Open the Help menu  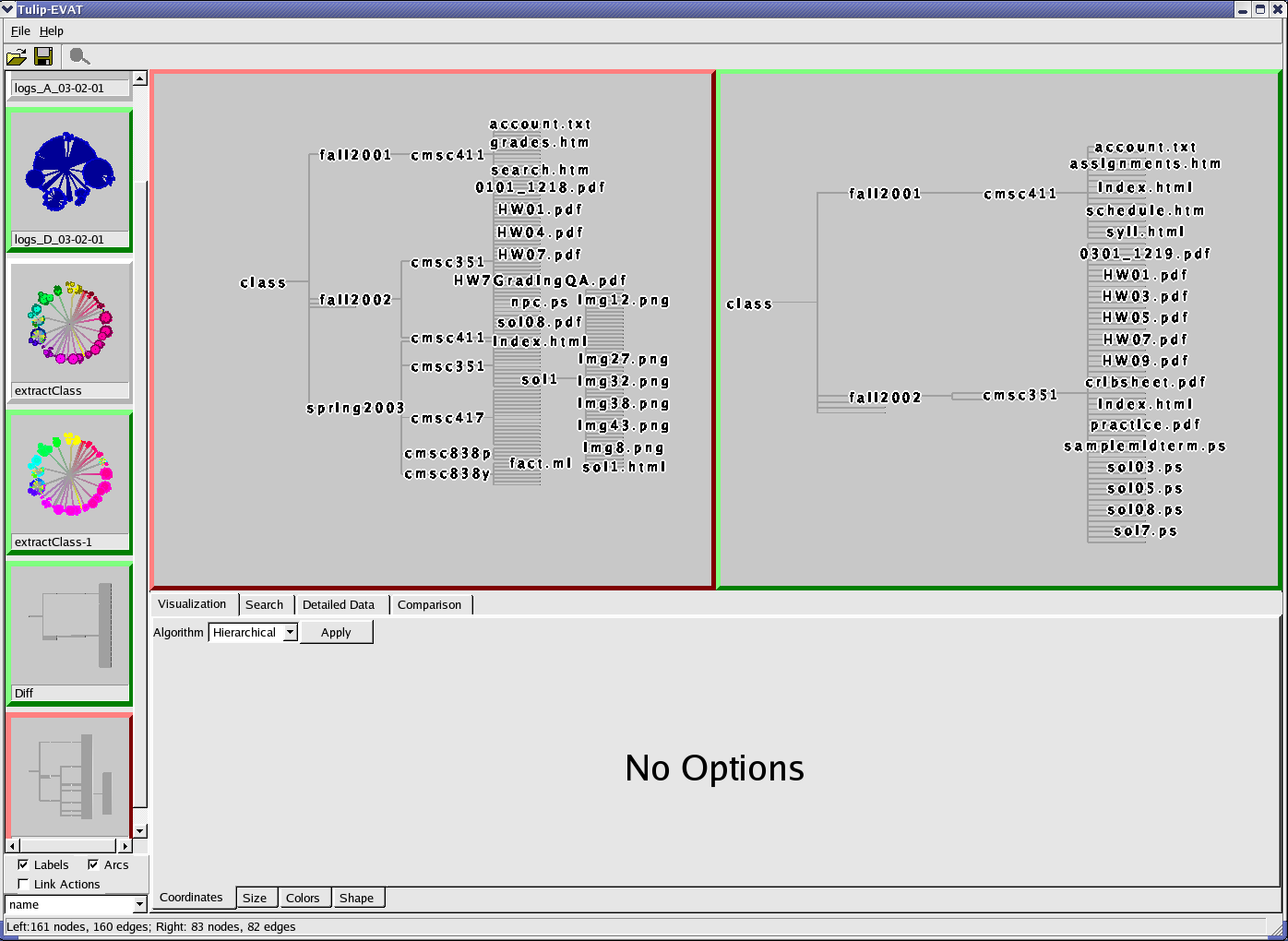52,30
